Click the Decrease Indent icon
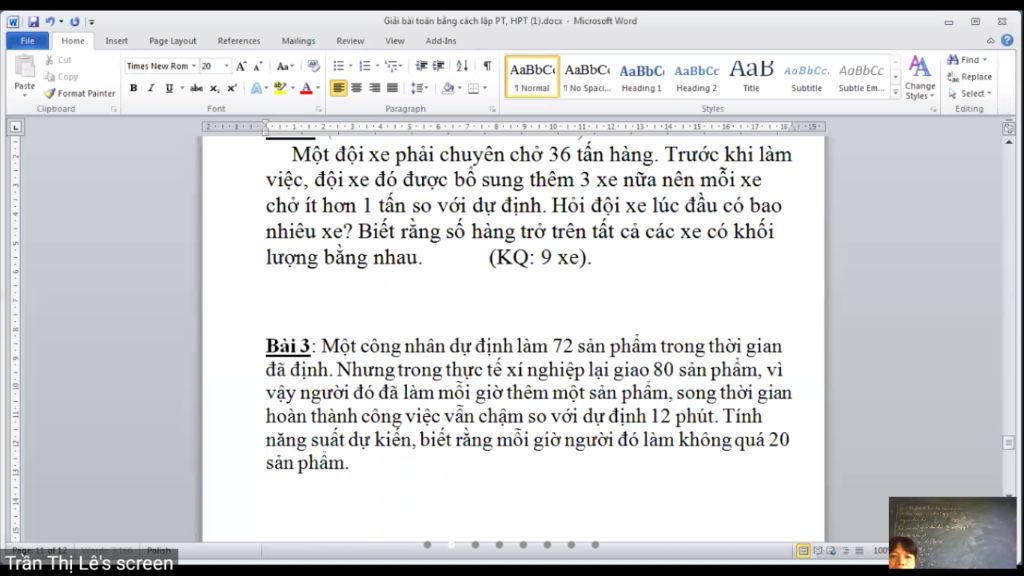Screen dimensions: 1024x576 pos(421,66)
